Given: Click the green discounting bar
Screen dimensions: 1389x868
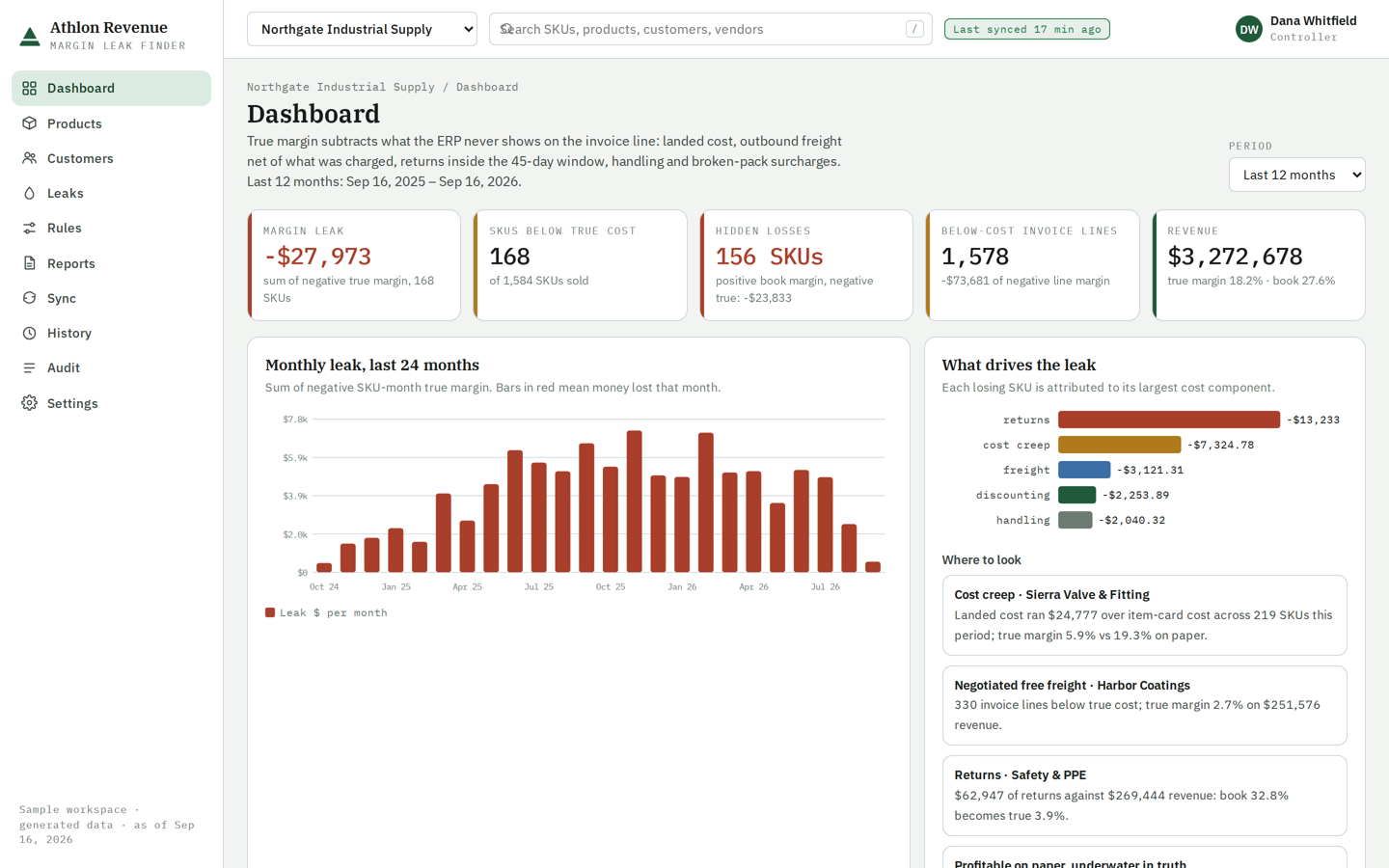Looking at the screenshot, I should pos(1077,495).
